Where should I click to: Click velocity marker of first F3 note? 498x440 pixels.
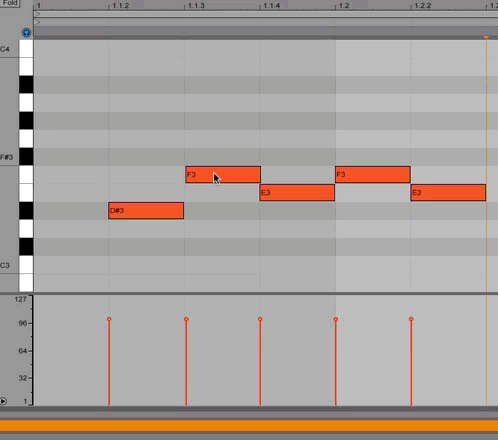[x=186, y=319]
